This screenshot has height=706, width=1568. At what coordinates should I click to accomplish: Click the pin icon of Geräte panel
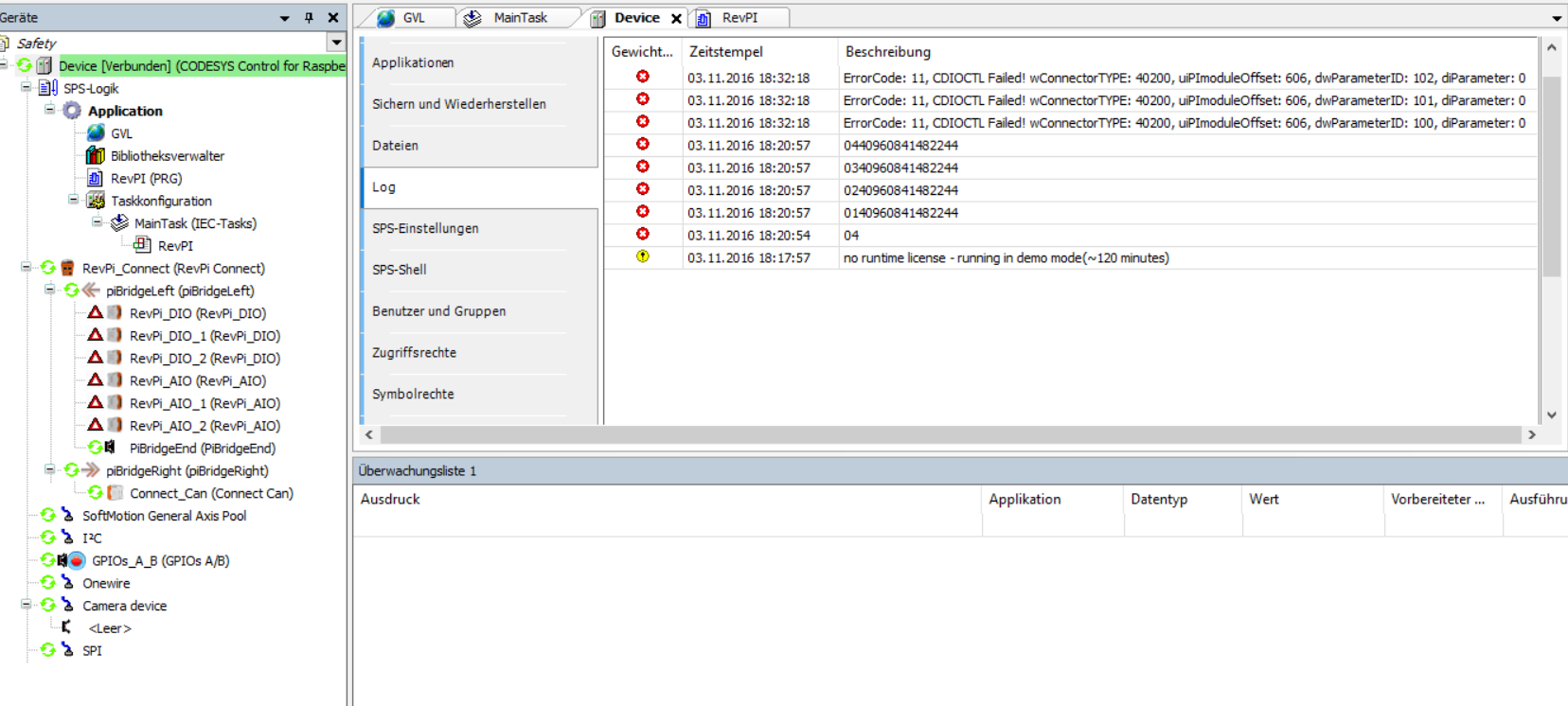click(x=309, y=18)
